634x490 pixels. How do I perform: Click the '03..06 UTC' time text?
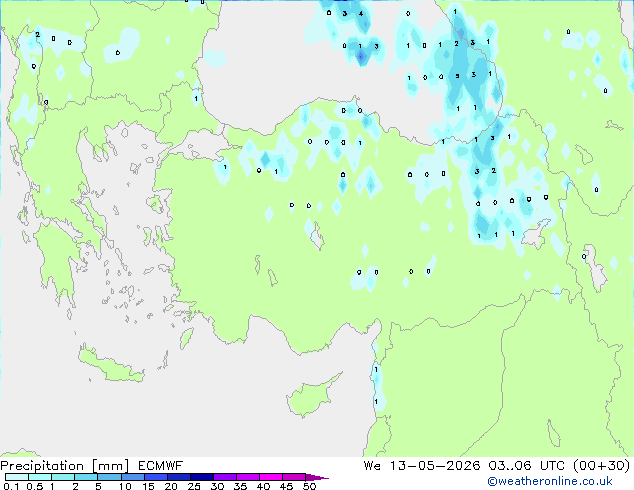click(x=526, y=466)
